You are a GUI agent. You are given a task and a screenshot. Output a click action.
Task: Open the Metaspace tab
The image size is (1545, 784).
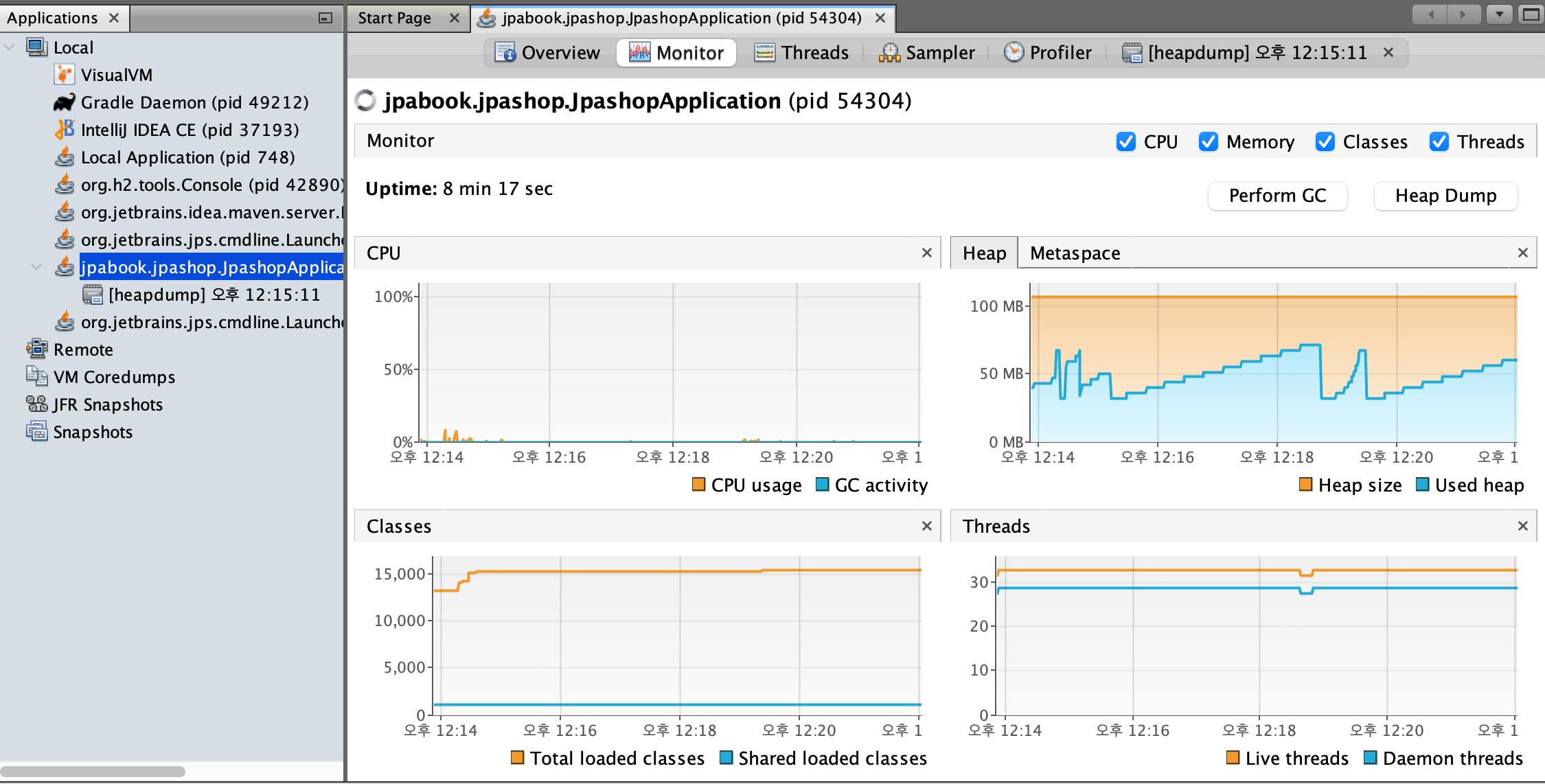click(1075, 253)
